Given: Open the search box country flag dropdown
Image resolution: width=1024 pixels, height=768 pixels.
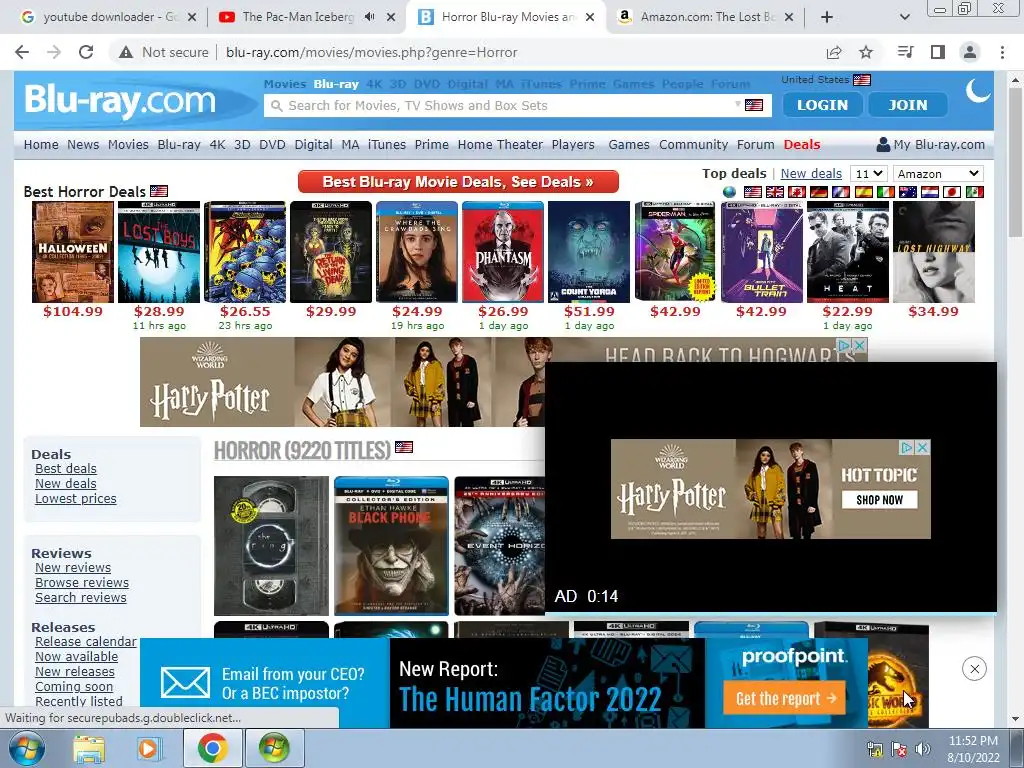Looking at the screenshot, I should pos(750,105).
